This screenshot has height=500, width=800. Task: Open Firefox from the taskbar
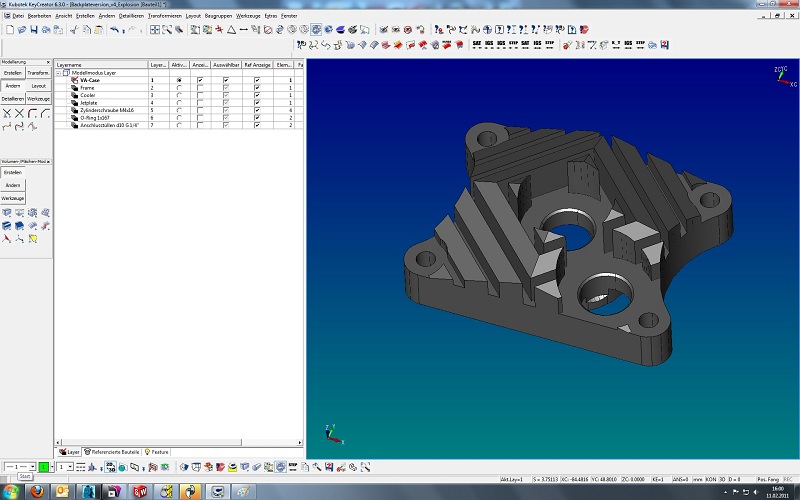pos(37,492)
